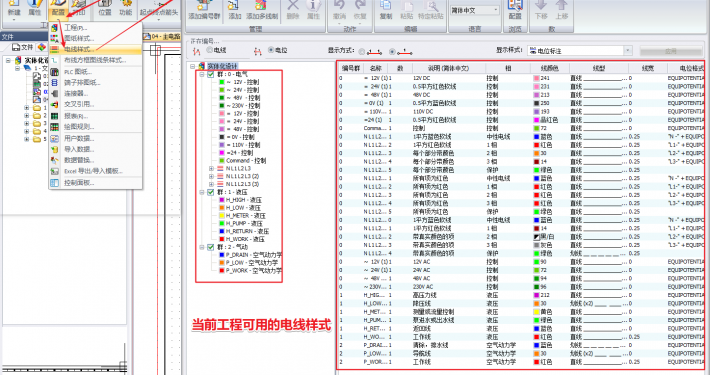710x375 pixels.
Task: Select 绘图规则 menu entry
Action: [x=96, y=127]
